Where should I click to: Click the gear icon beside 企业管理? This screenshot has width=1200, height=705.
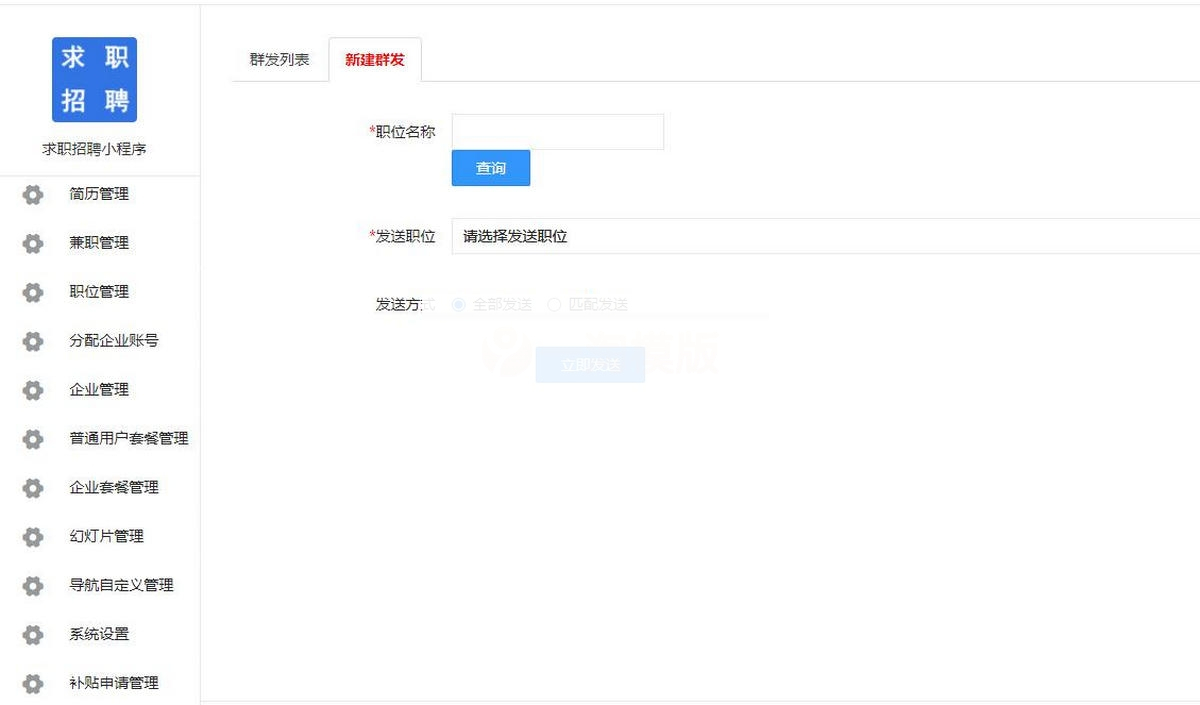[x=32, y=390]
